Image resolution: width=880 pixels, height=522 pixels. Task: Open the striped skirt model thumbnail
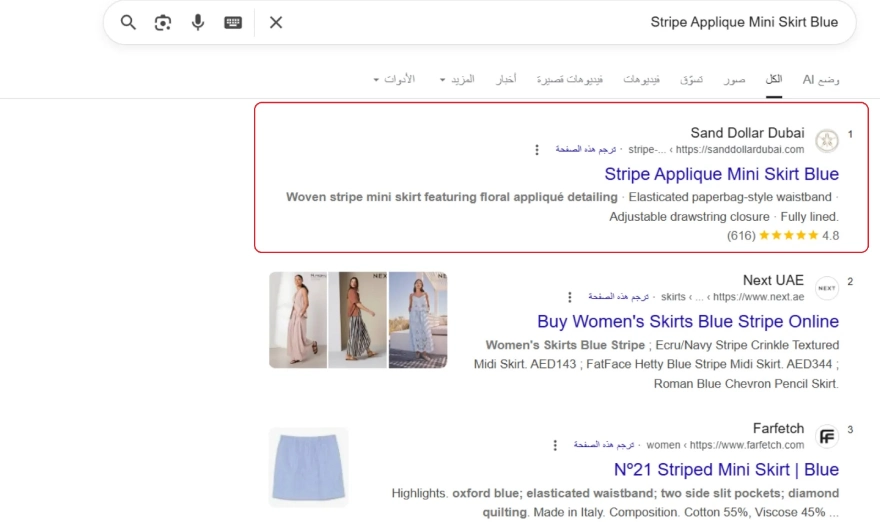click(358, 320)
